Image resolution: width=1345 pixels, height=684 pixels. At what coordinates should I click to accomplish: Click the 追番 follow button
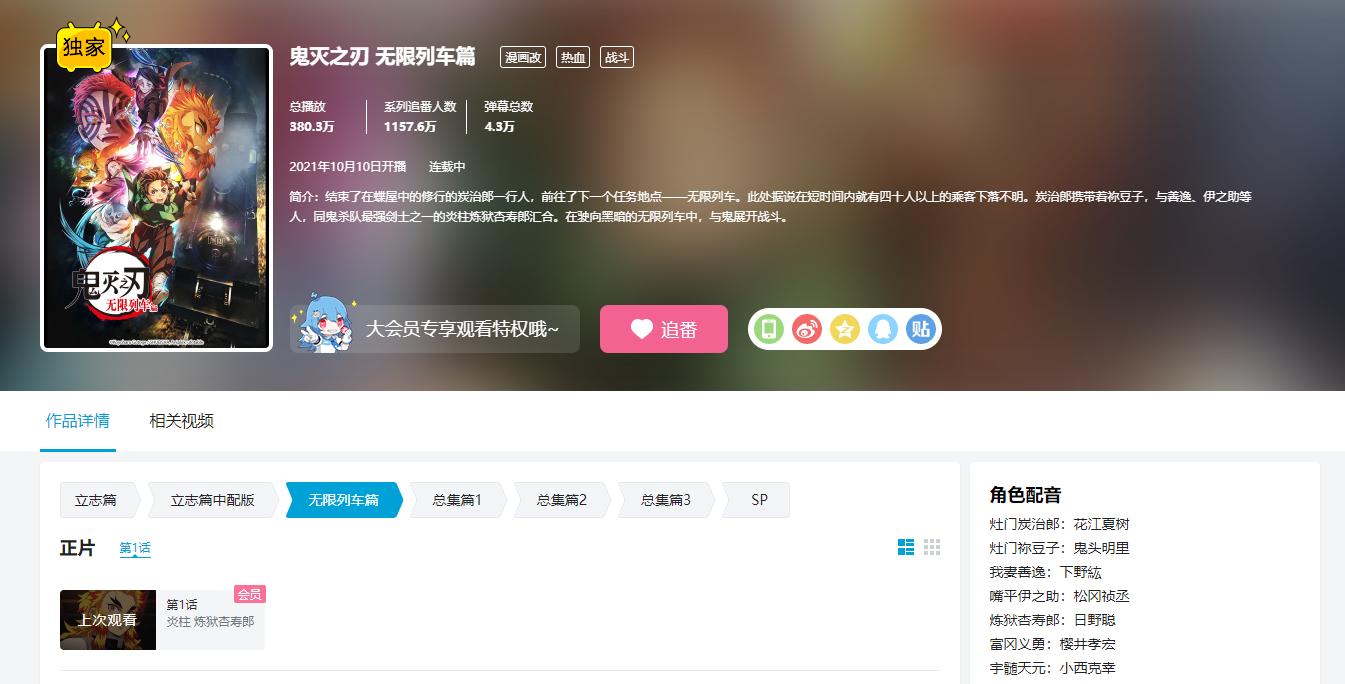pos(664,329)
